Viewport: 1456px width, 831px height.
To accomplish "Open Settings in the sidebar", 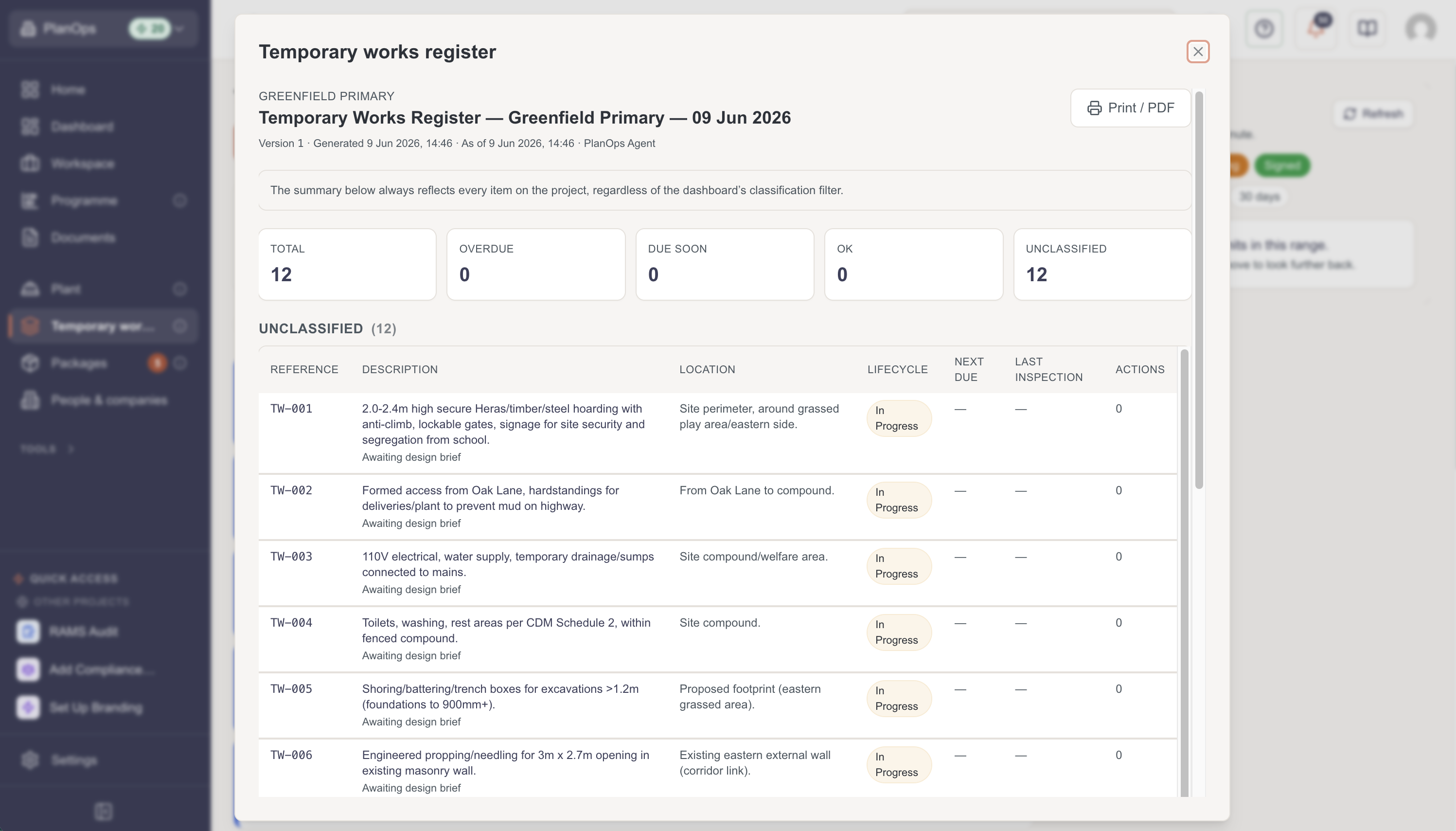I will (x=103, y=759).
